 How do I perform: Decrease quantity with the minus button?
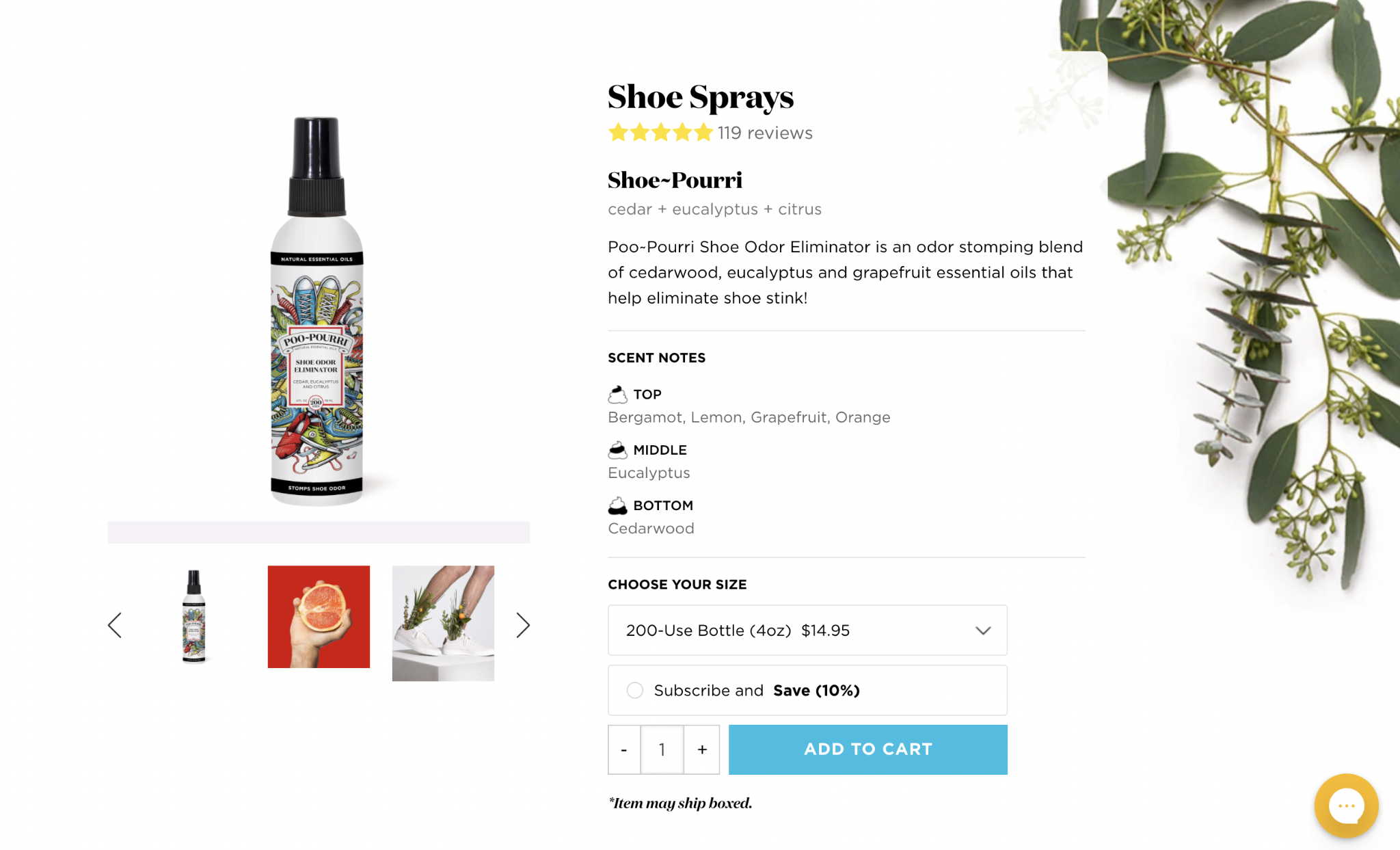click(x=624, y=749)
